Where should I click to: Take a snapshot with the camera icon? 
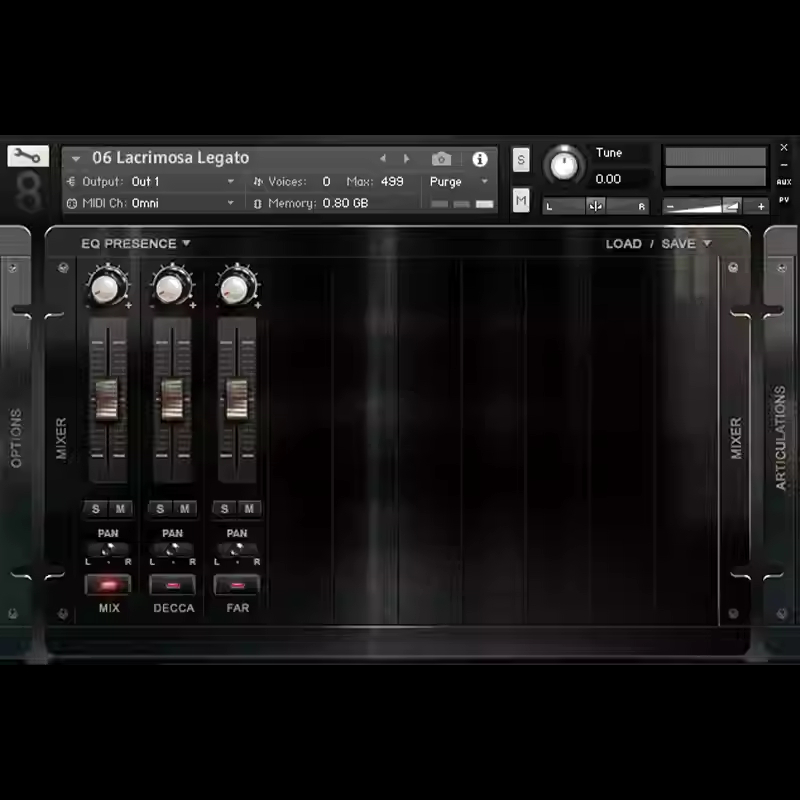click(x=441, y=159)
